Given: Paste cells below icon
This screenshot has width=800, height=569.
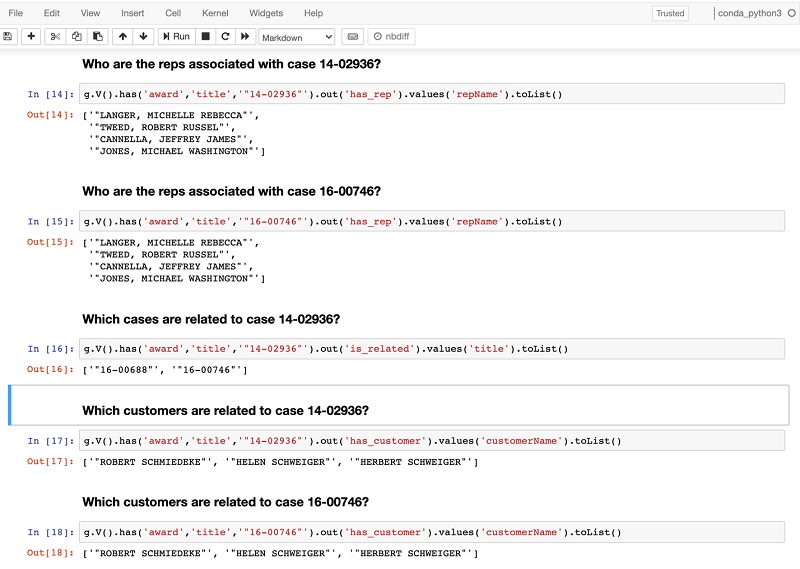Looking at the screenshot, I should coord(97,36).
